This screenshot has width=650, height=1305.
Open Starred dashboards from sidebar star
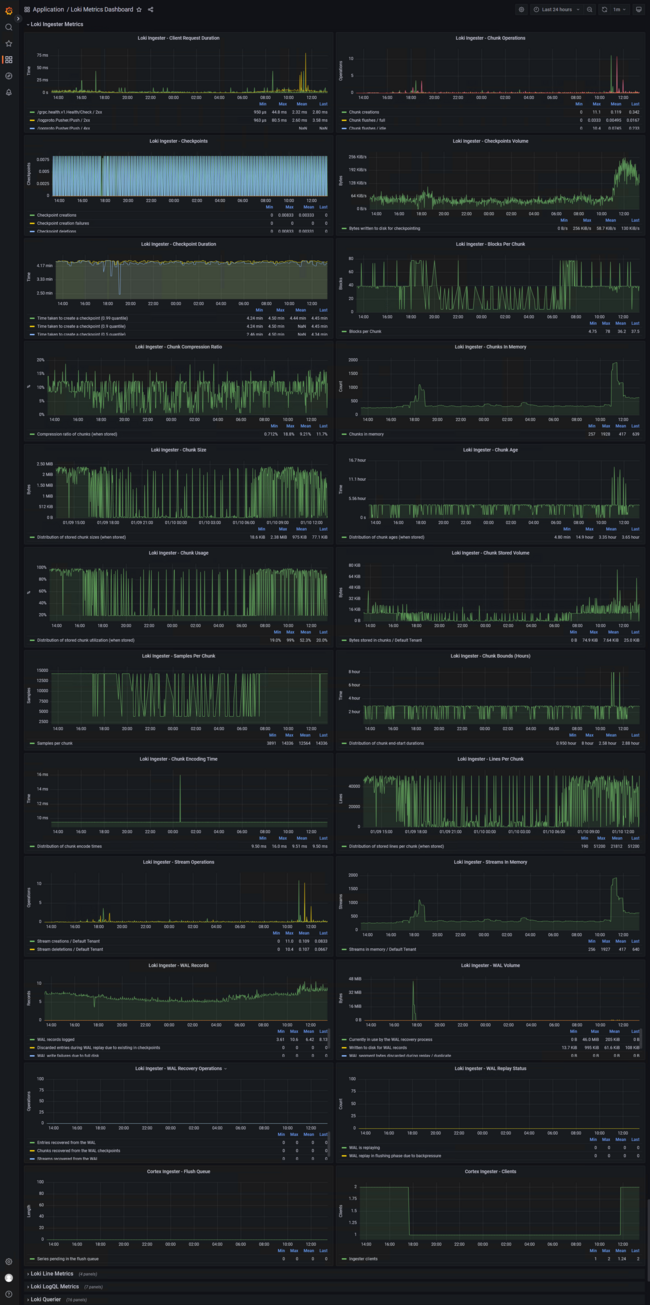point(9,43)
